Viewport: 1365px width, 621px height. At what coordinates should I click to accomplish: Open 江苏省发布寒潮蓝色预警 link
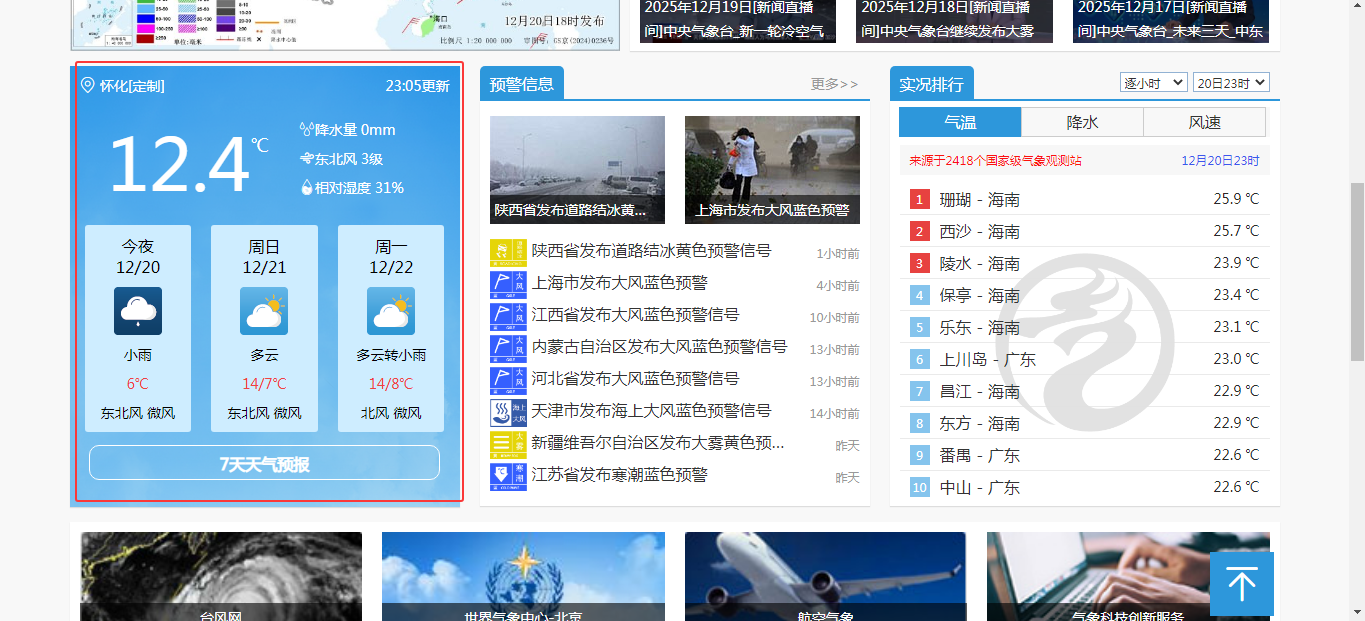click(x=619, y=475)
